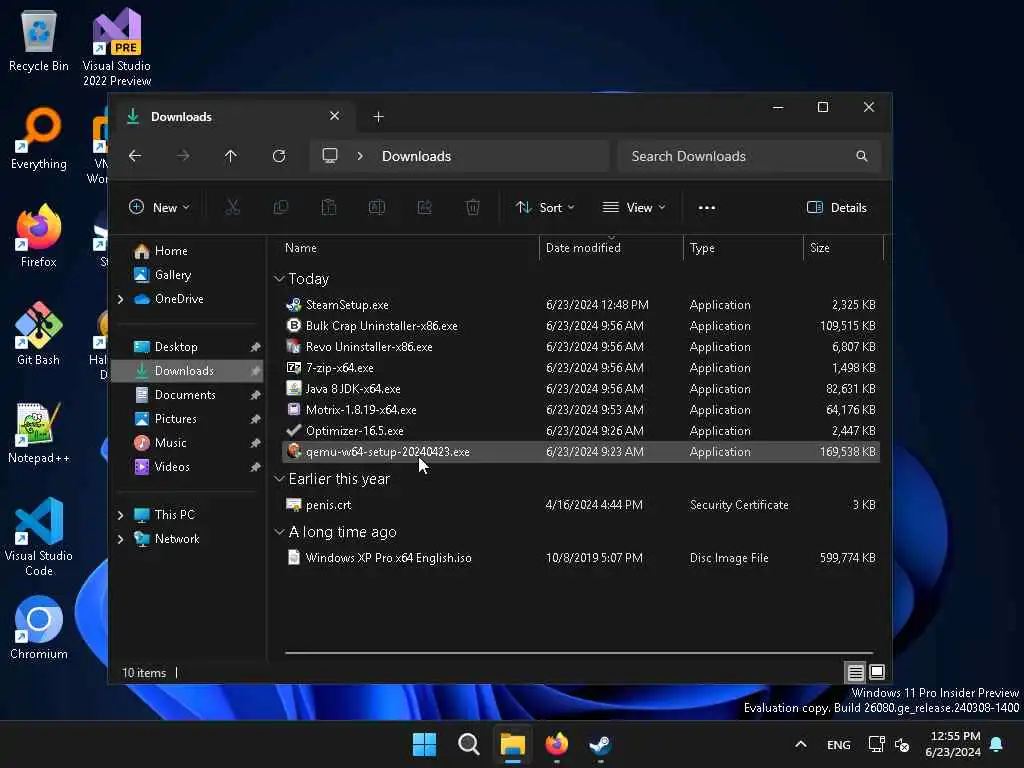Viewport: 1024px width, 768px height.
Task: Select Bulk Crap Uninstaller-x86.exe file
Action: [581, 326]
